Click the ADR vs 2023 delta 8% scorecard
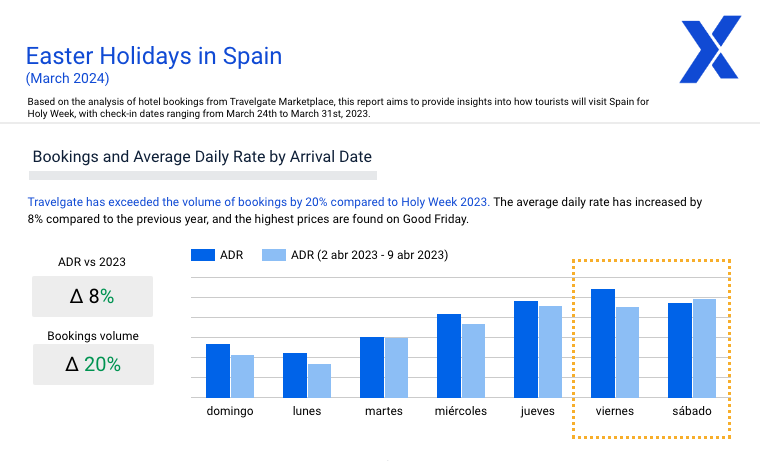Viewport: 760px width, 461px height. 92,297
